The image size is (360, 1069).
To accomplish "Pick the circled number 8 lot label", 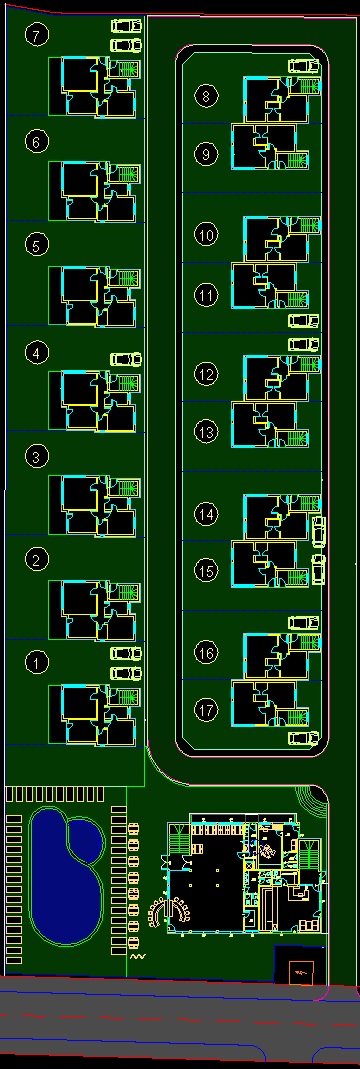I will 207,96.
